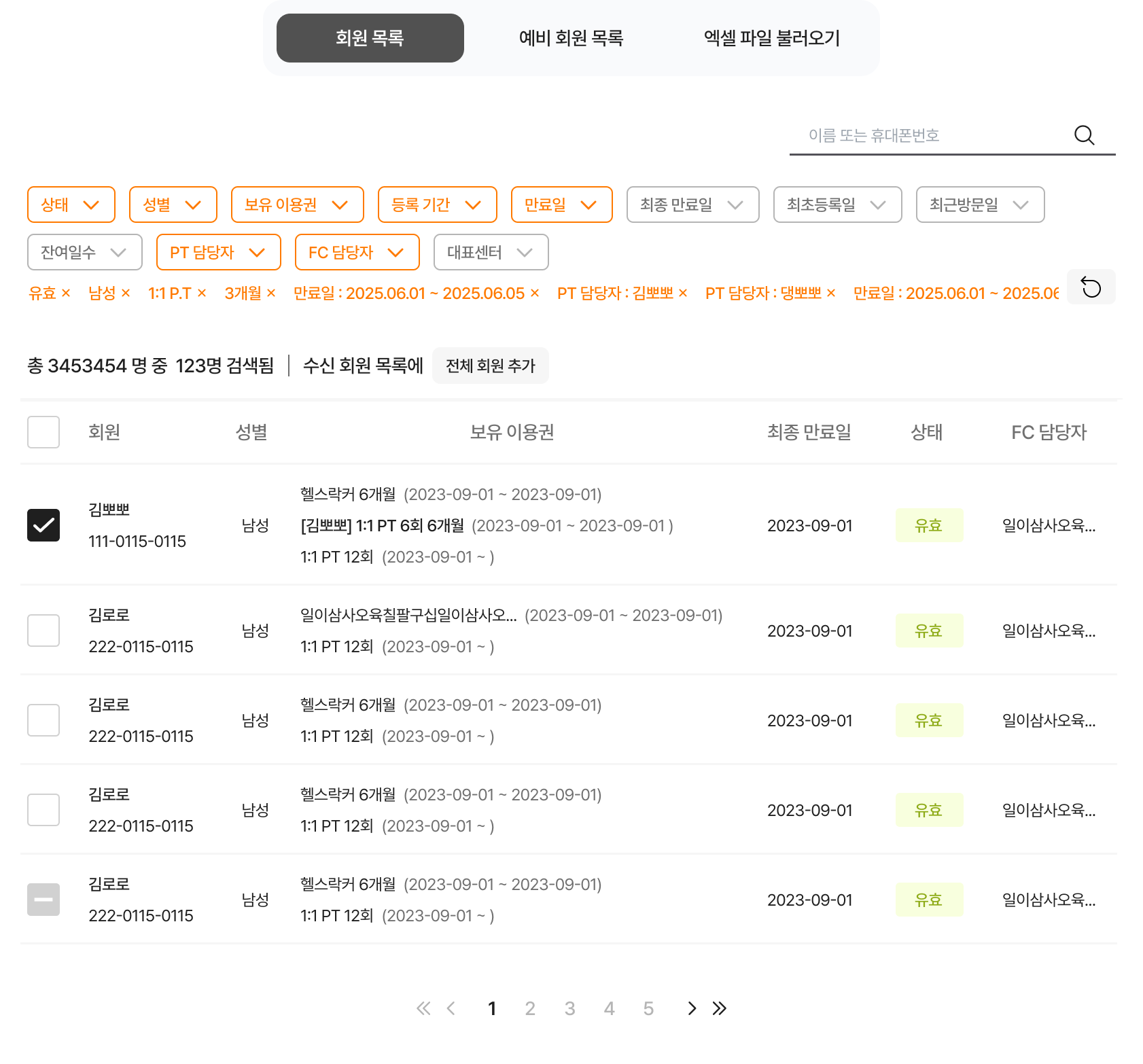Image resolution: width=1143 pixels, height=1064 pixels.
Task: Remove the 남성 filter chip
Action: click(126, 294)
